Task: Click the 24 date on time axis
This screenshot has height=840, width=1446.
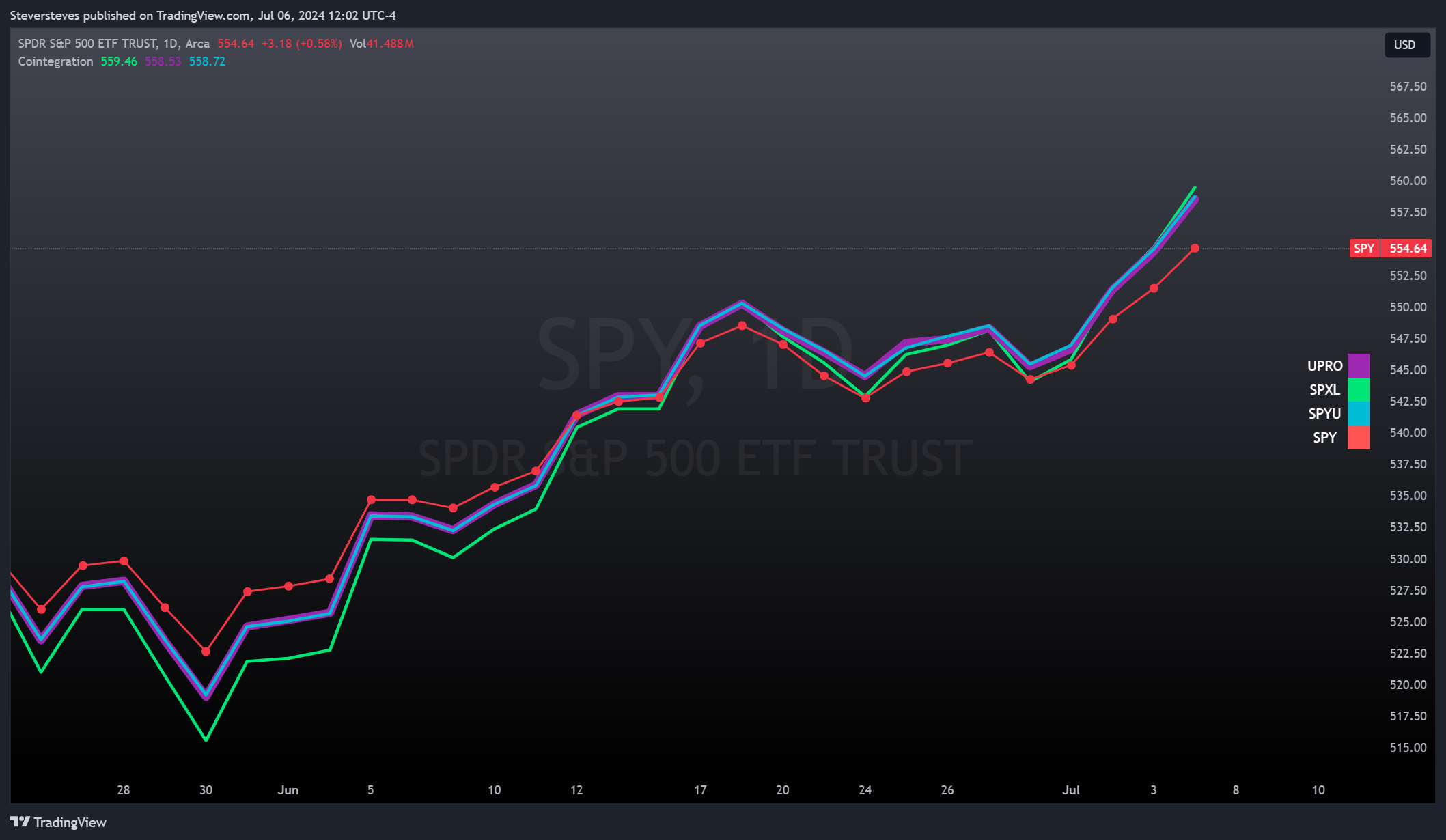Action: [865, 790]
